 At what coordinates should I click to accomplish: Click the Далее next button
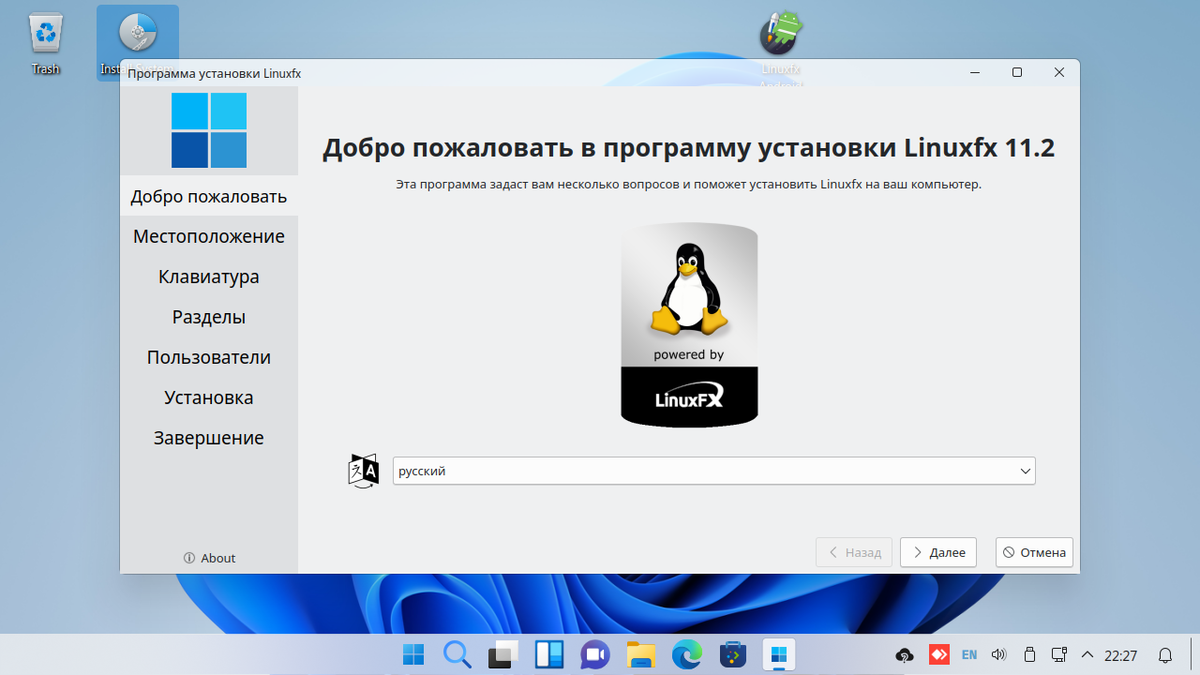click(938, 552)
